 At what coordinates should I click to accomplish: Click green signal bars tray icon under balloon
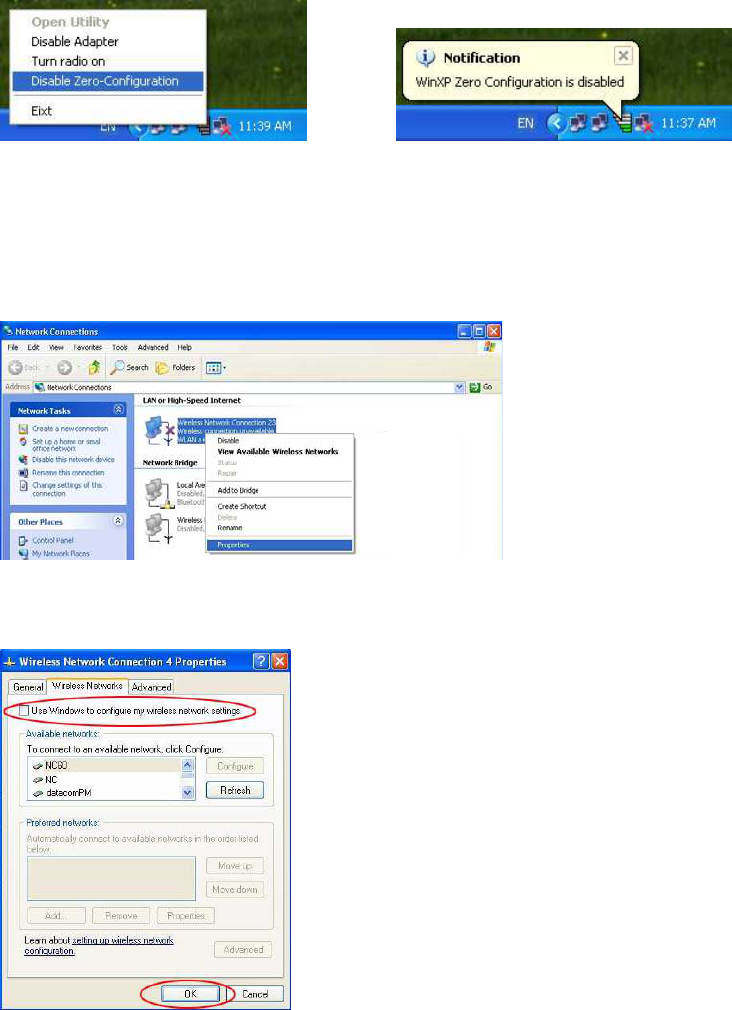tap(623, 123)
